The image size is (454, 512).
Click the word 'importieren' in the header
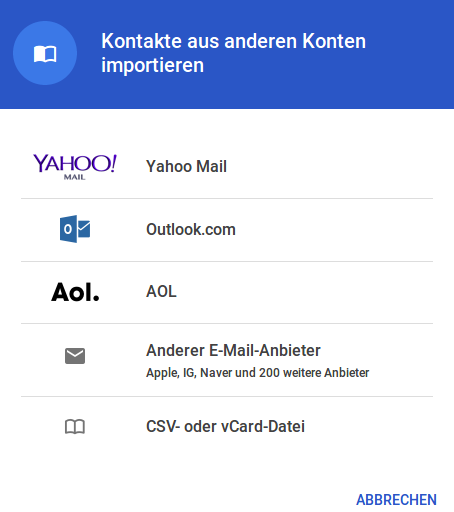click(152, 65)
